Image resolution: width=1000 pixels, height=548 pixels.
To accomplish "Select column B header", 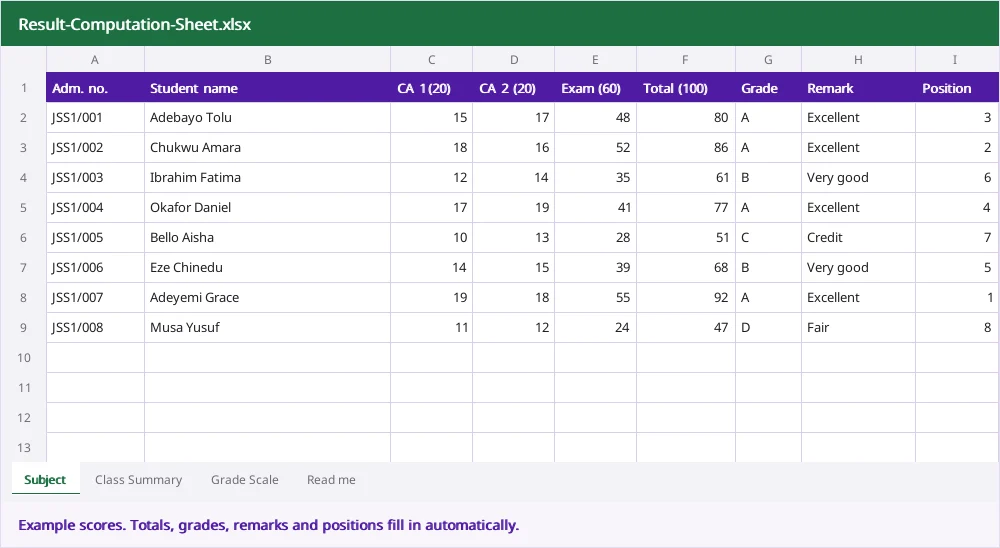I will 267,59.
